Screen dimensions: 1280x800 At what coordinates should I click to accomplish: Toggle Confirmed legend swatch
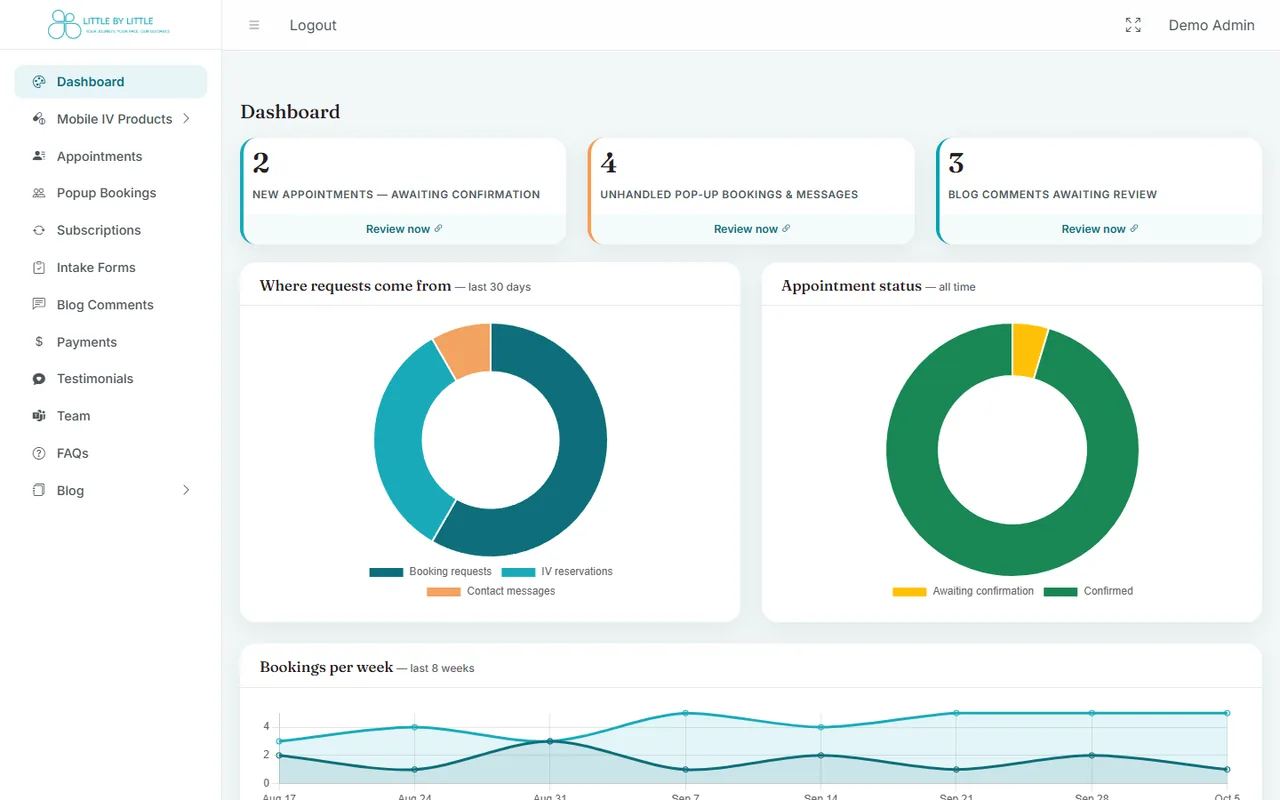(x=1060, y=592)
